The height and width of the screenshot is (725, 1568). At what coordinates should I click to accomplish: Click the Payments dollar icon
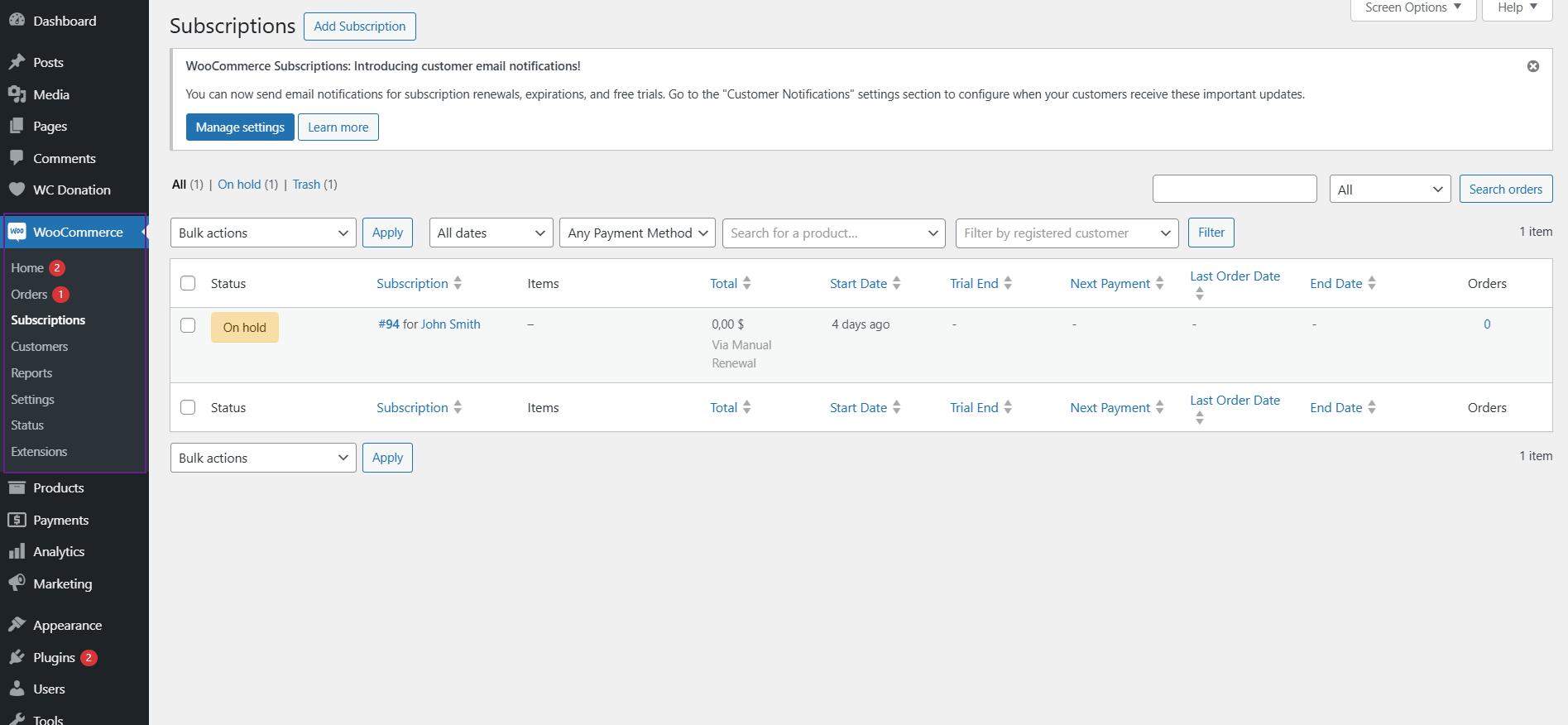coord(17,520)
